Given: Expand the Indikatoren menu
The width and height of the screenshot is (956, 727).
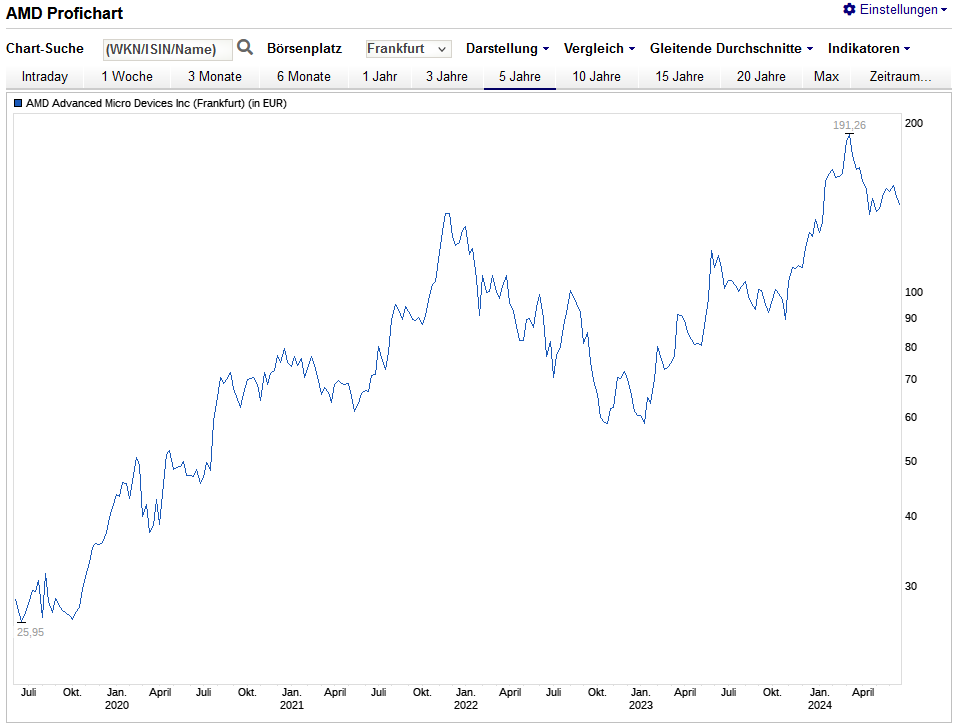Looking at the screenshot, I should [x=869, y=48].
